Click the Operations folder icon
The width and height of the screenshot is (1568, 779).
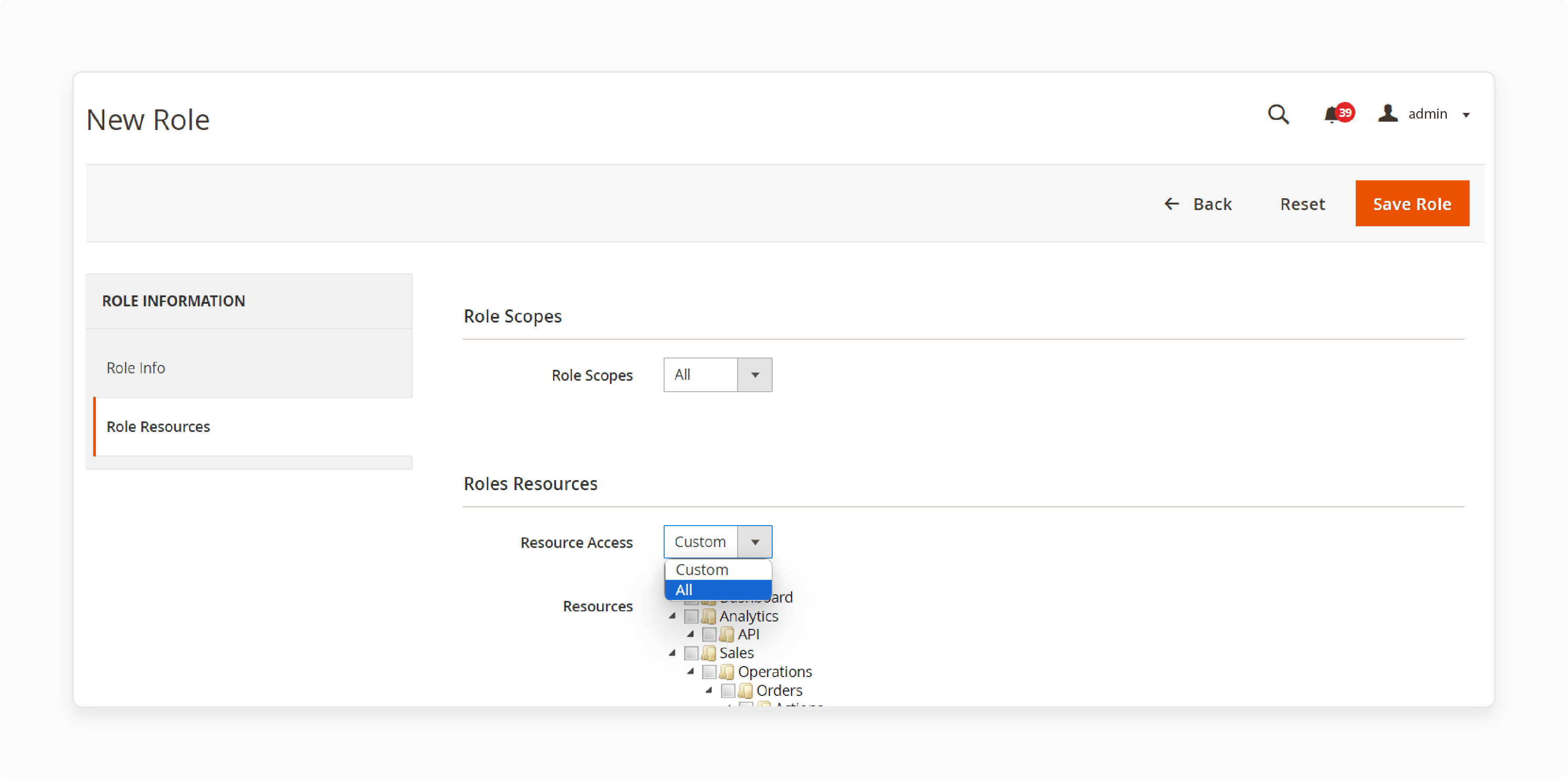point(726,672)
